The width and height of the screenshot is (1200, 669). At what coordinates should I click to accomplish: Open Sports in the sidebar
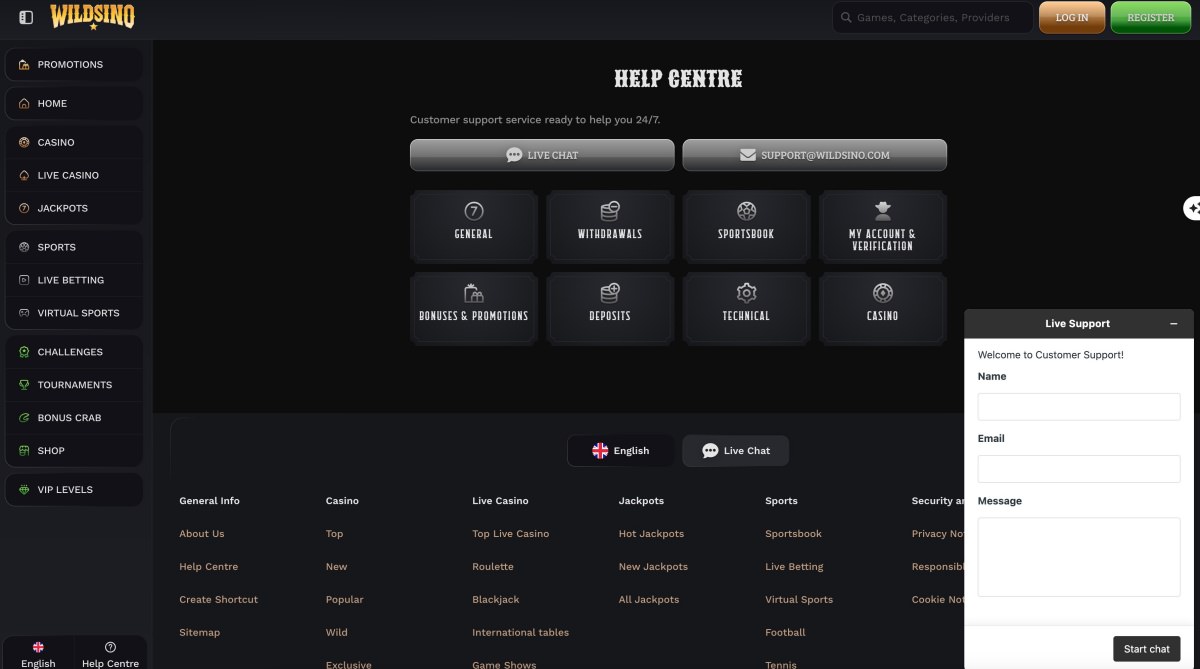74,248
